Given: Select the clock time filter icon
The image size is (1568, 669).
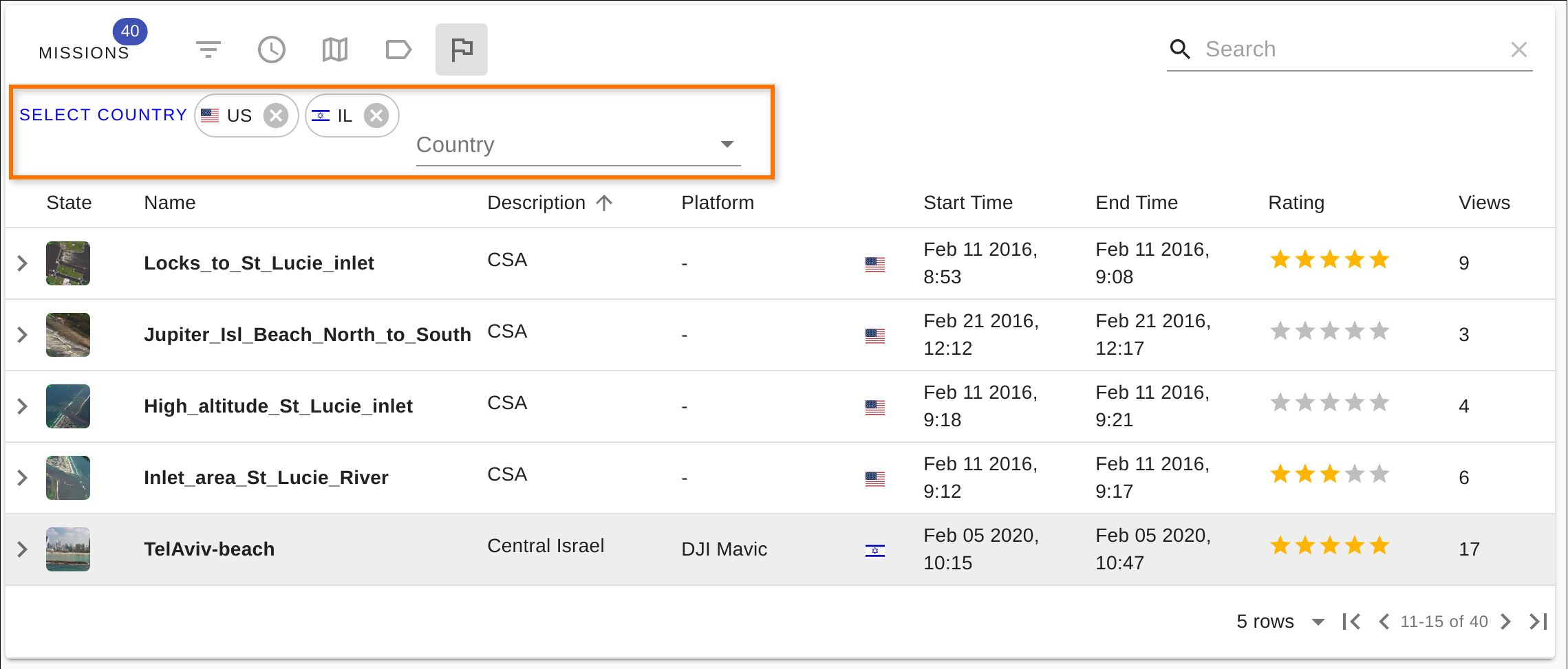Looking at the screenshot, I should tap(272, 49).
